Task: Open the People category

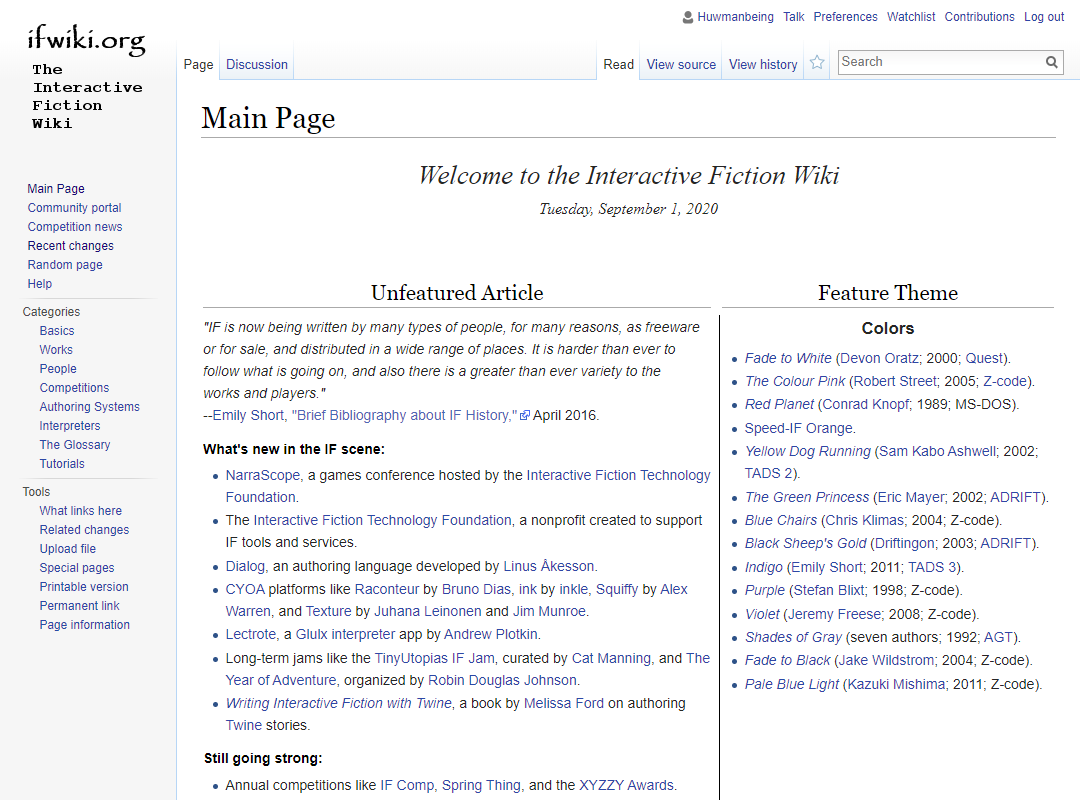Action: (x=58, y=369)
